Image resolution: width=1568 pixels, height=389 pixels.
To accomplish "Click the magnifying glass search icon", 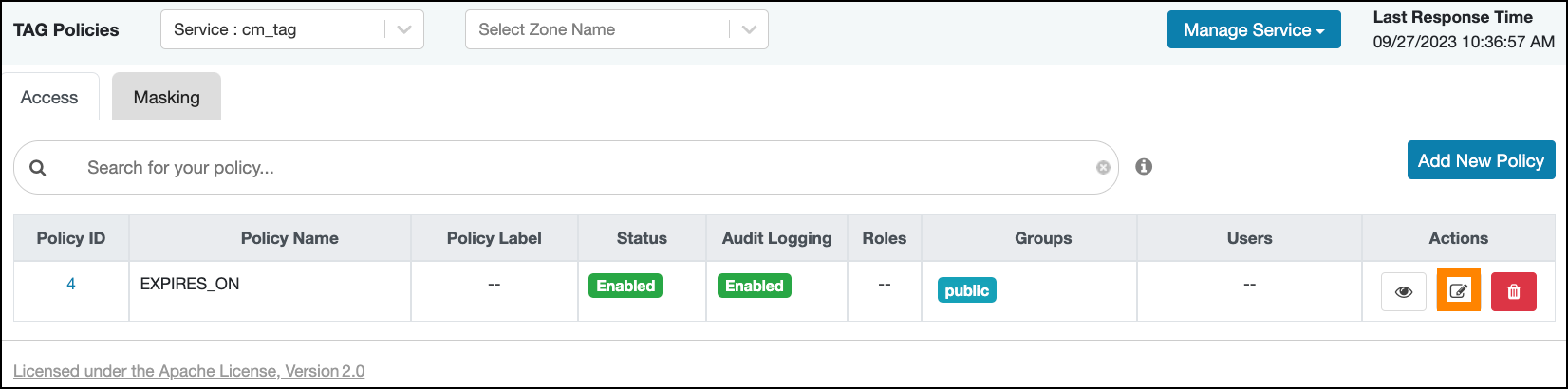I will tap(38, 168).
